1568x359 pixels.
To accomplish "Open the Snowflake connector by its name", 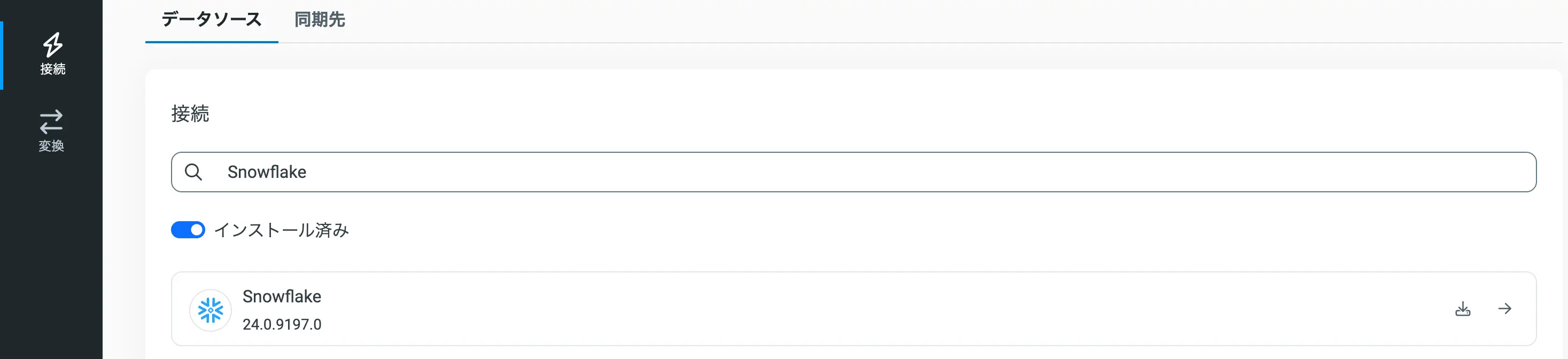I will (x=282, y=296).
